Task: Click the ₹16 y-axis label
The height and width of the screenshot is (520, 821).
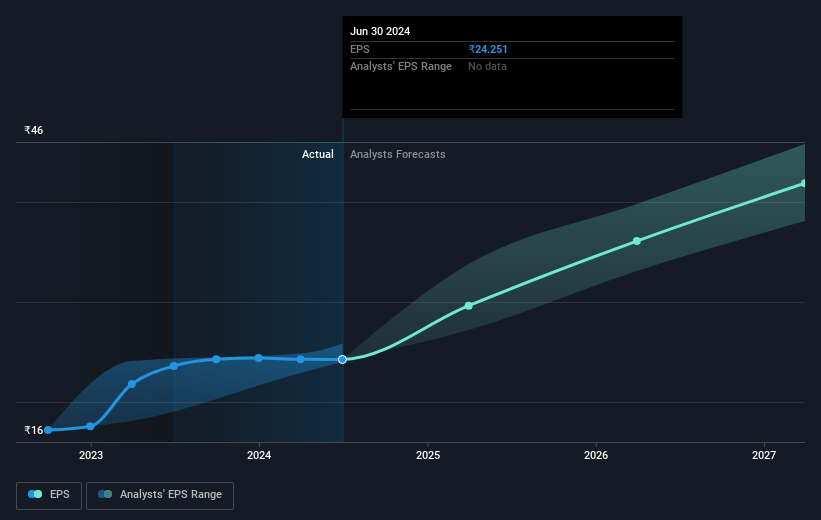Action: [x=34, y=430]
